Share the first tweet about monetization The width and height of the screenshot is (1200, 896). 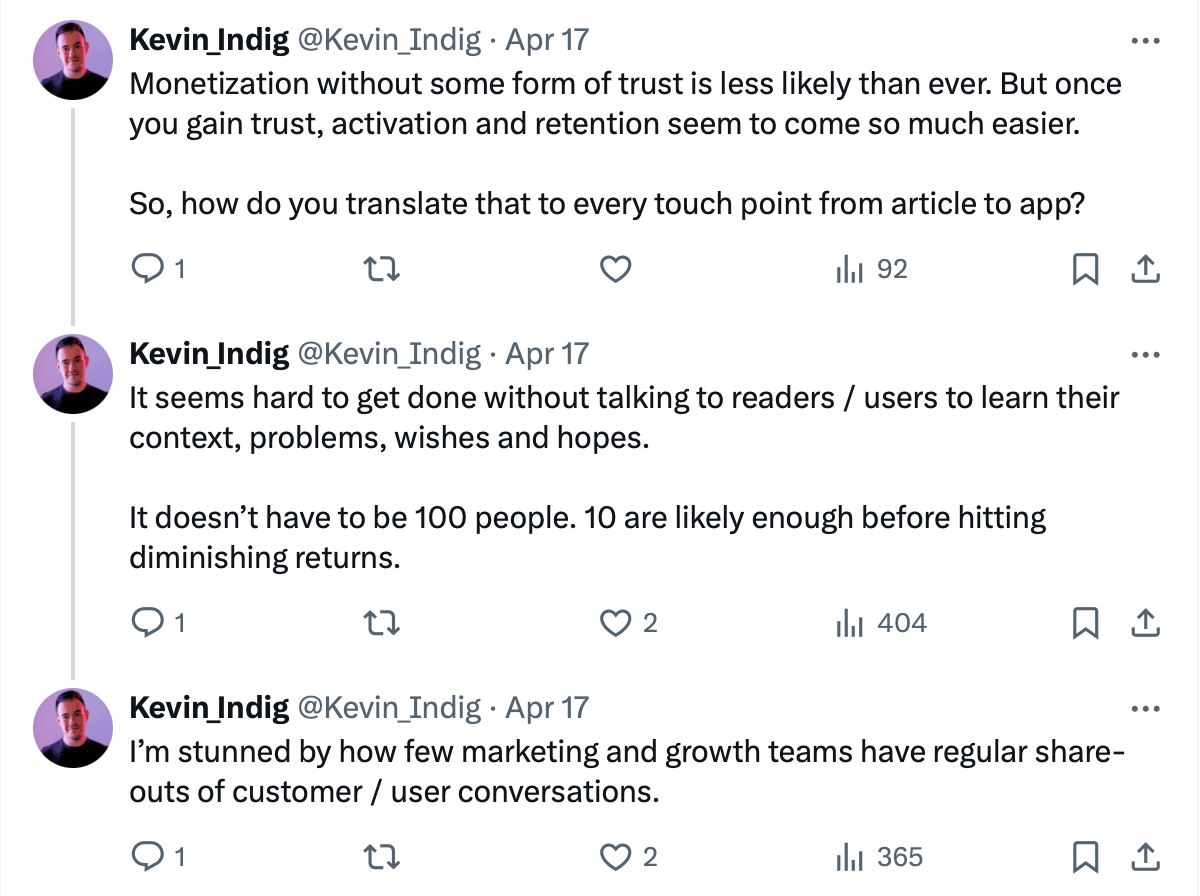coord(1144,269)
